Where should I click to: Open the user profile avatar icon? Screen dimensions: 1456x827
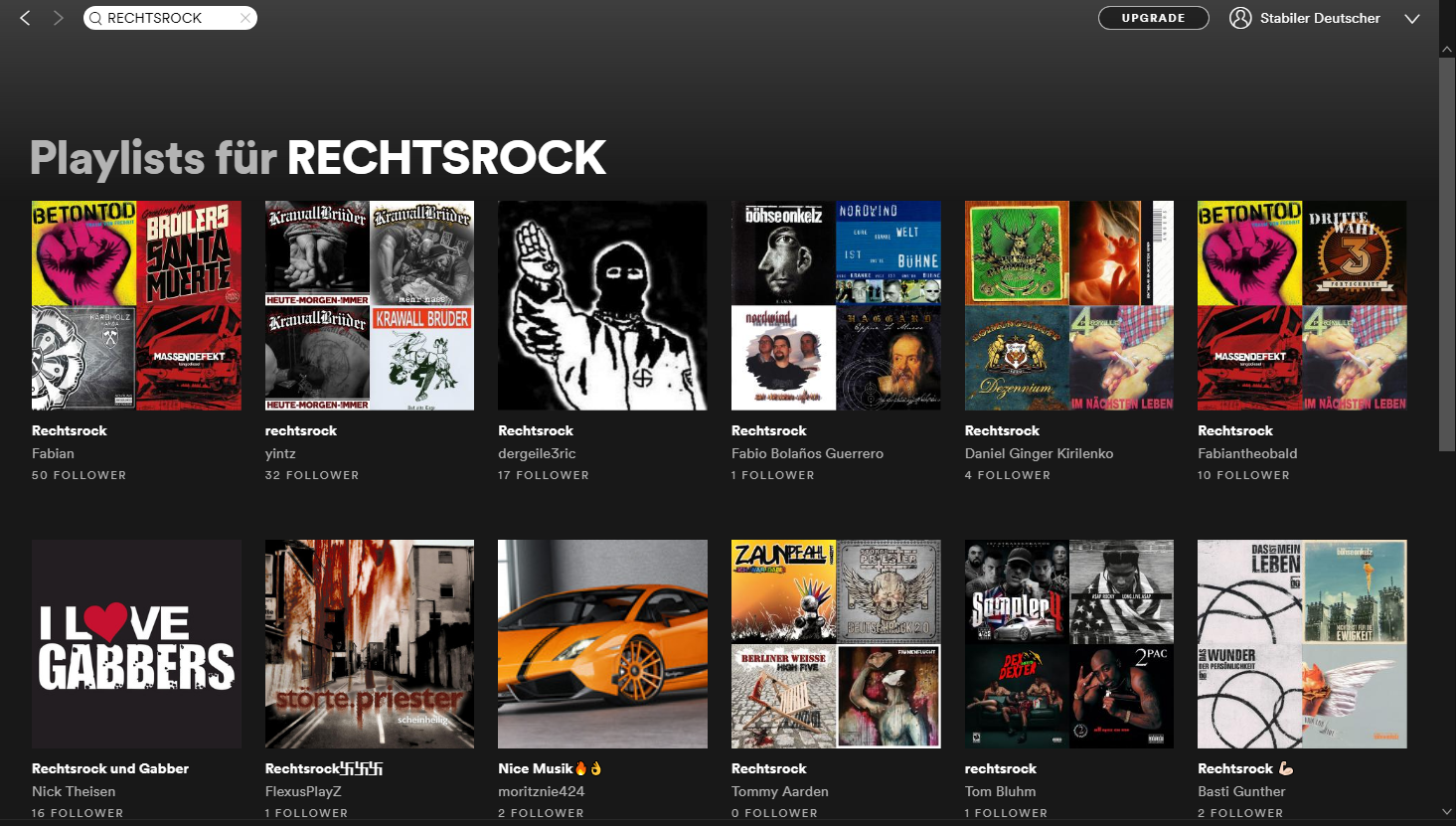click(1240, 18)
